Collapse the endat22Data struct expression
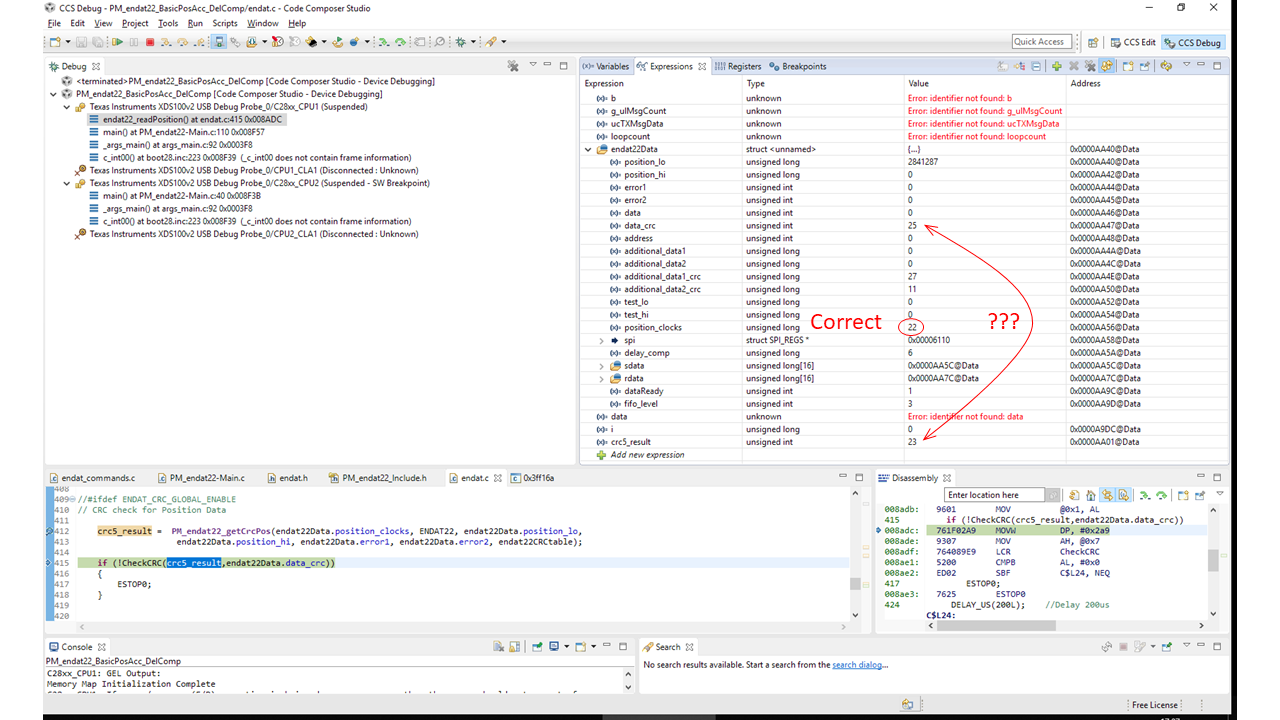1280x720 pixels. 589,149
